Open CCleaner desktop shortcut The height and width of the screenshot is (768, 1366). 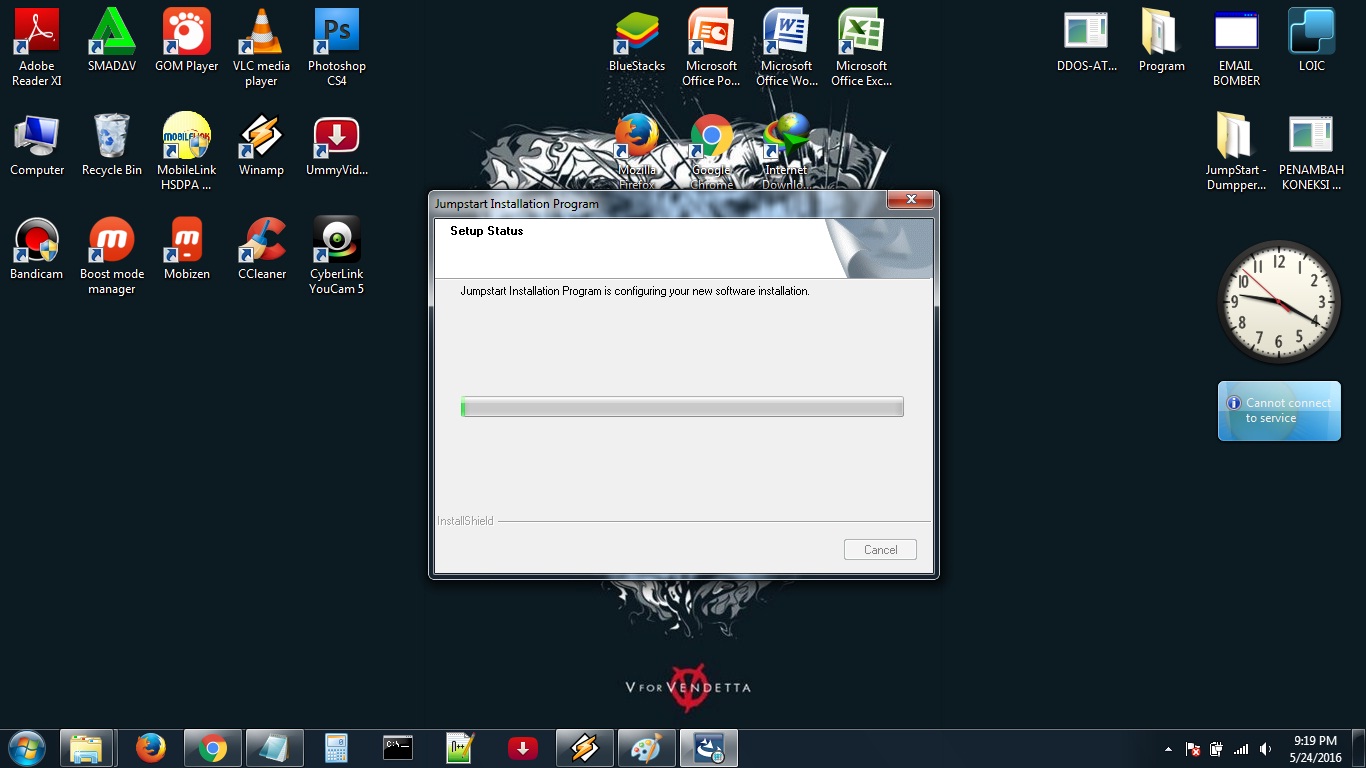point(261,249)
